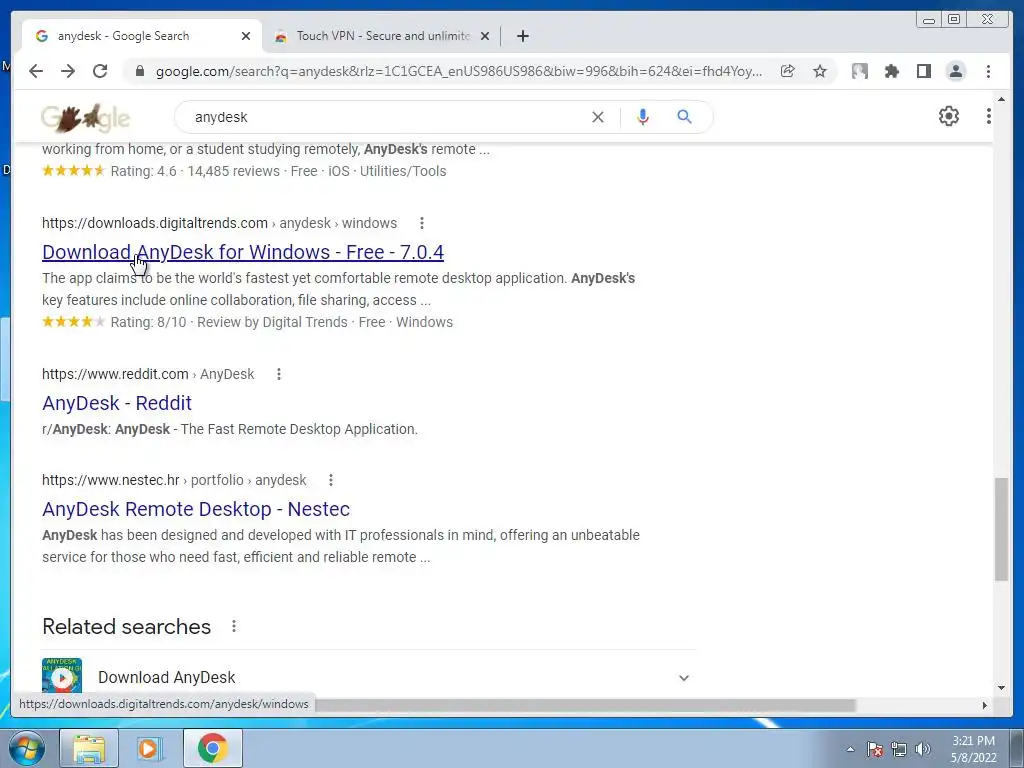Open a new browser tab
The height and width of the screenshot is (768, 1024).
(522, 36)
